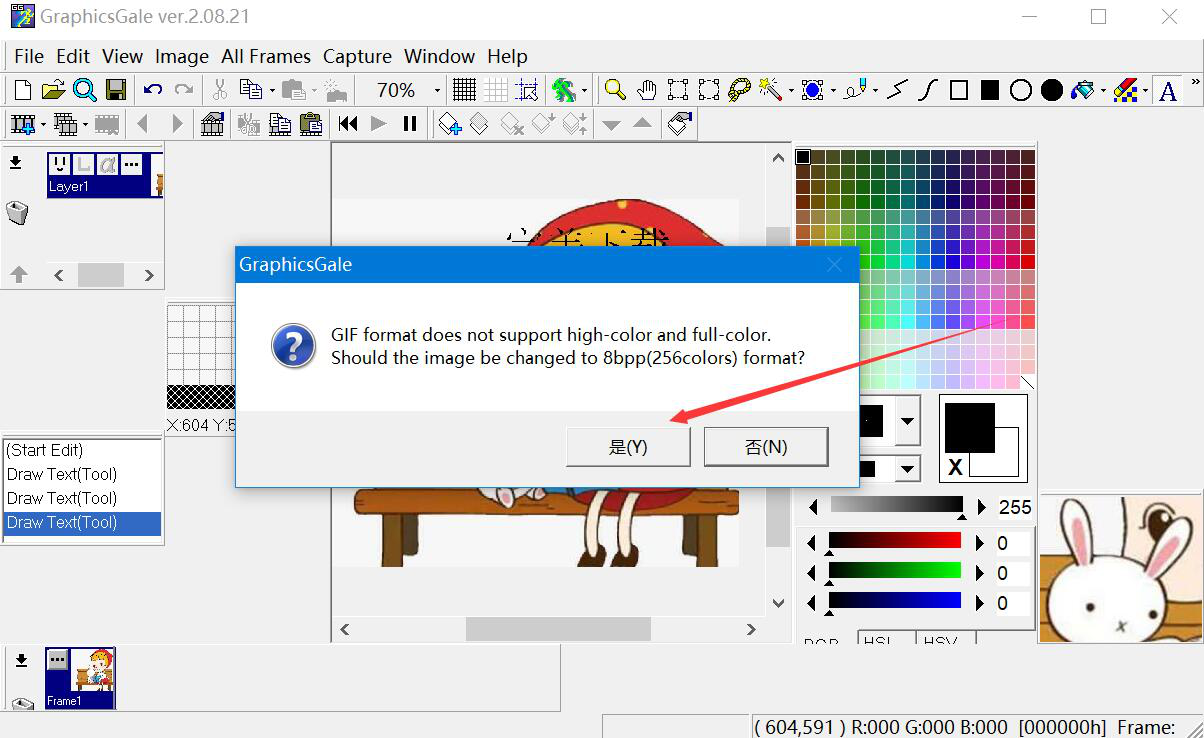Select the Lasso rope selection tool
1204x738 pixels.
click(x=739, y=91)
